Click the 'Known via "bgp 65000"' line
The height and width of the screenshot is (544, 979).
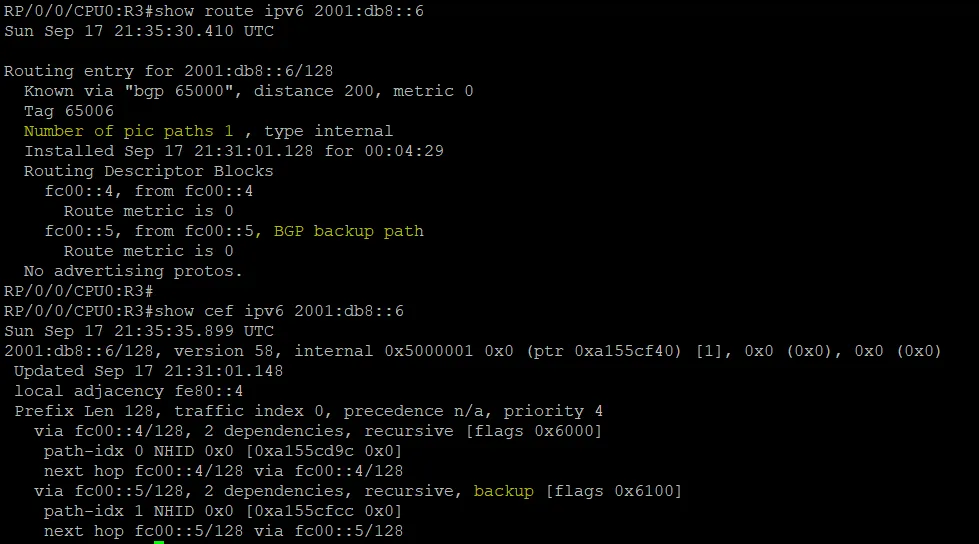point(248,91)
